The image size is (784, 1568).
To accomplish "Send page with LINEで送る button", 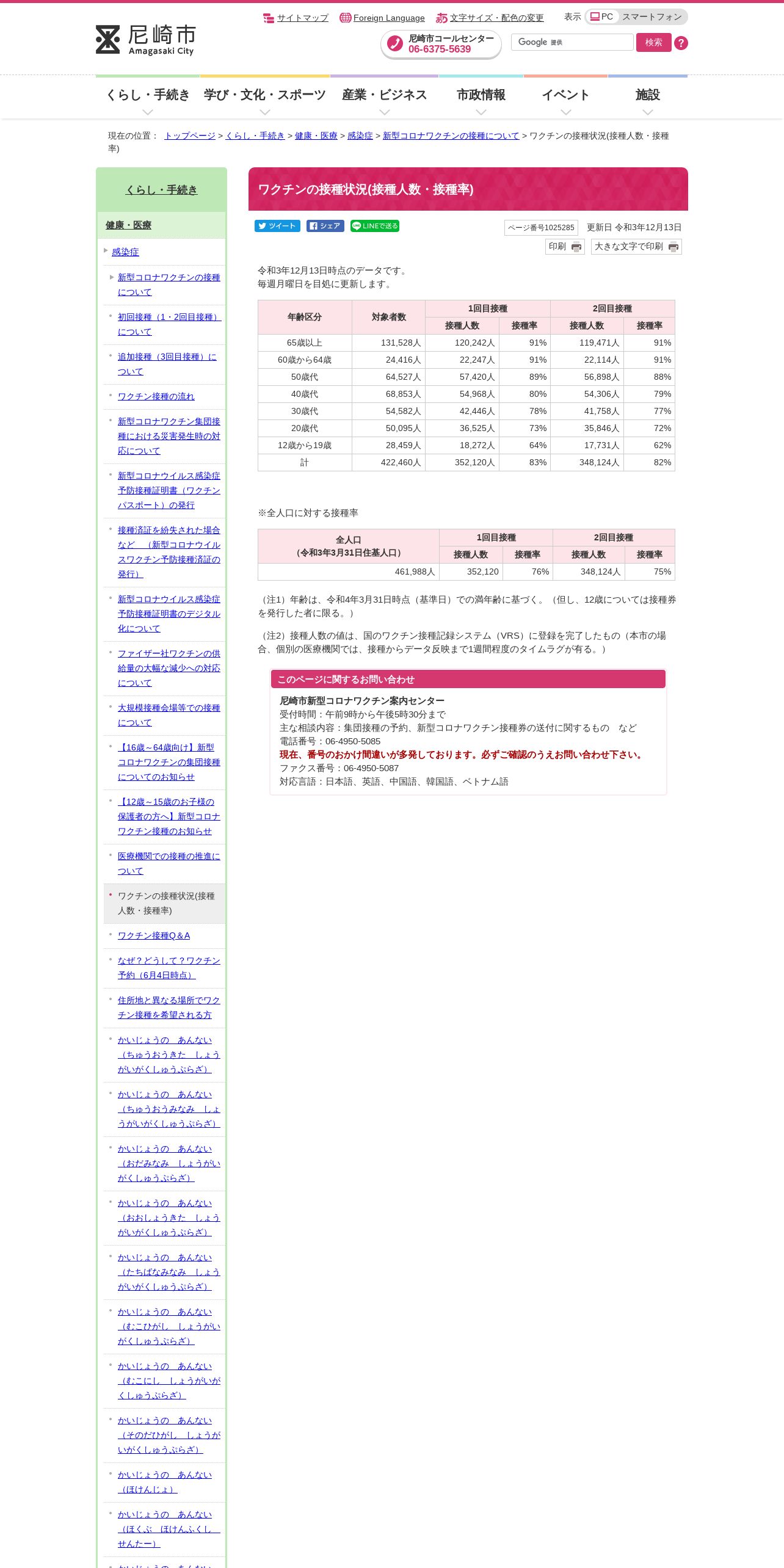I will click(x=375, y=226).
